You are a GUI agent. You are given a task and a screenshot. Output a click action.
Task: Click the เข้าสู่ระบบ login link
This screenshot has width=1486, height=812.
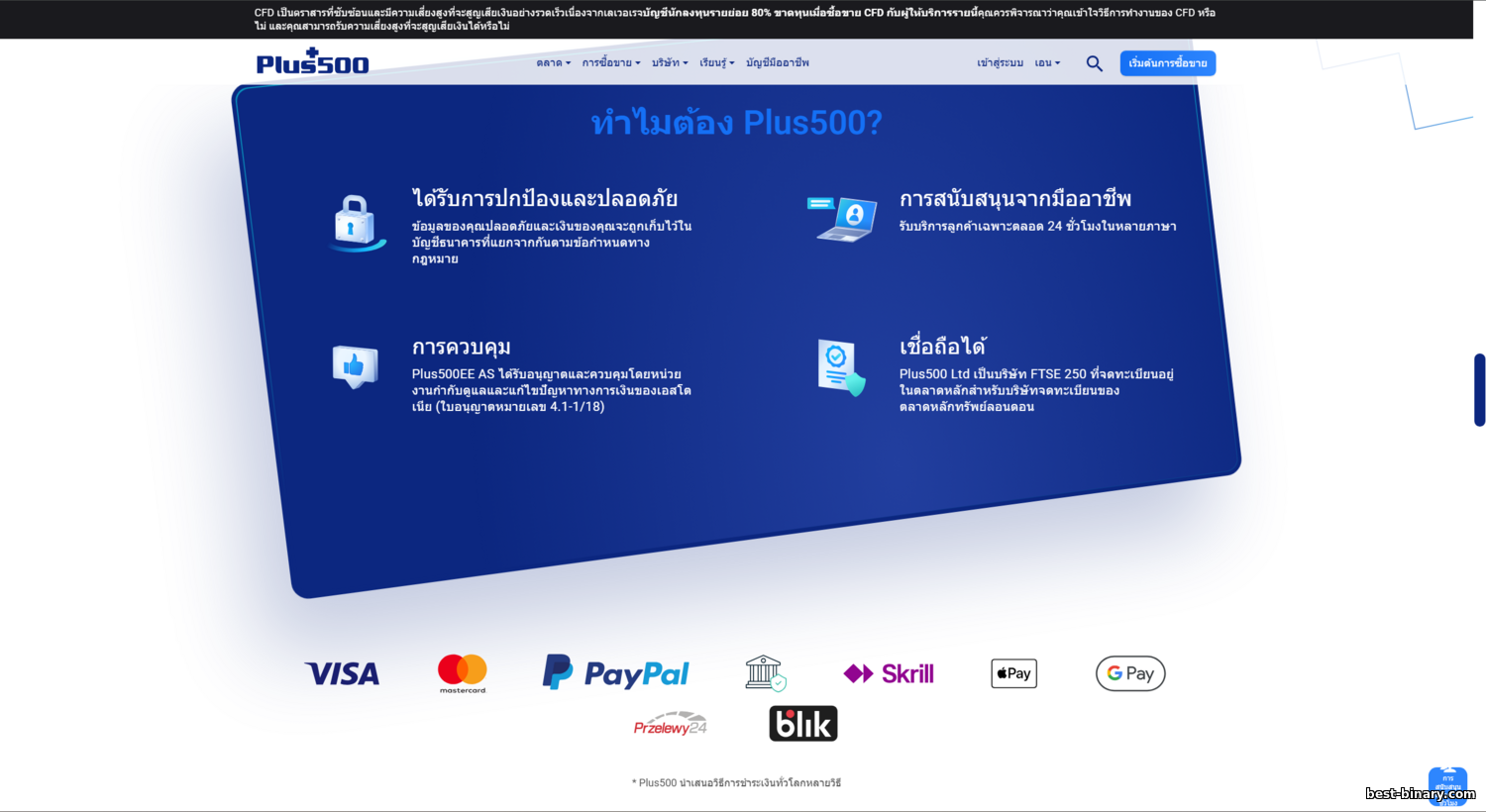1000,63
